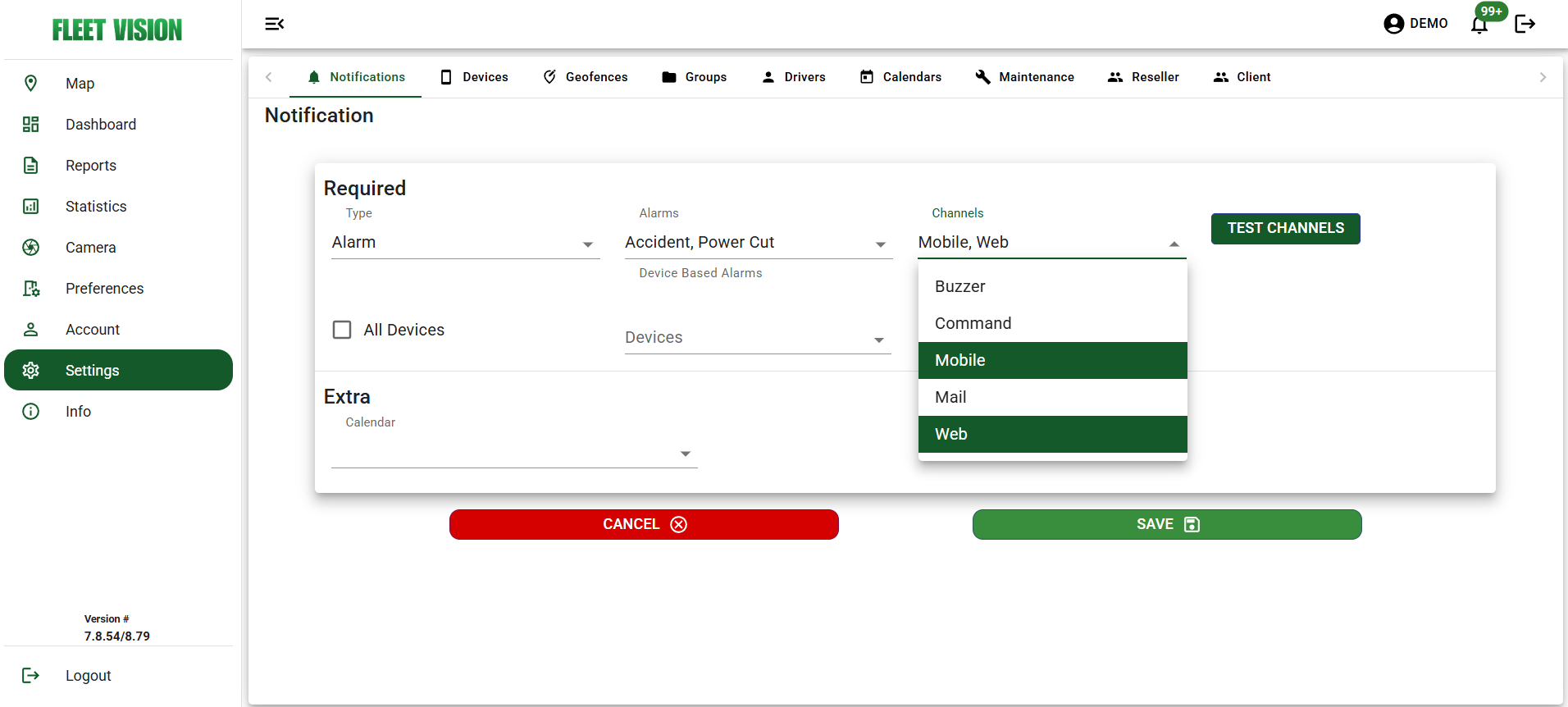
Task: Select Buzzer channel option
Action: tap(1053, 286)
